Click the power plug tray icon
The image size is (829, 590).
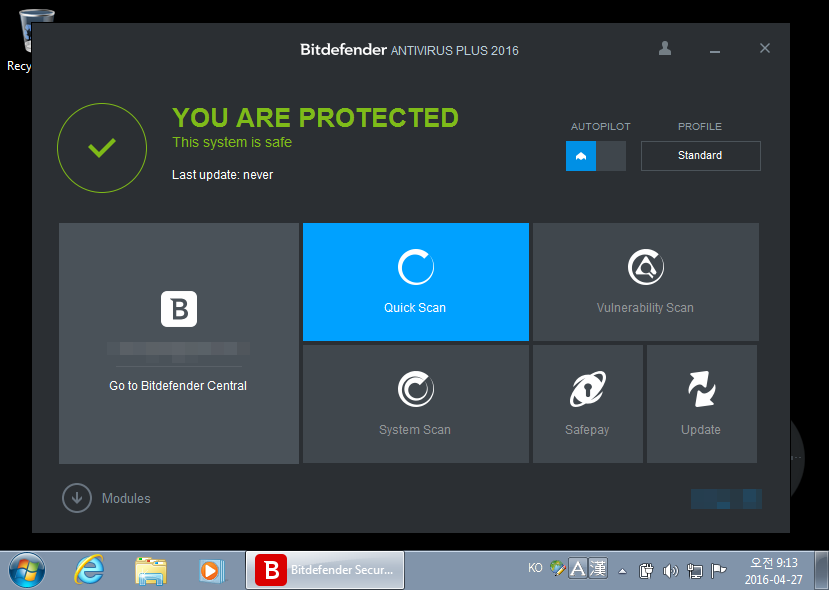click(646, 570)
